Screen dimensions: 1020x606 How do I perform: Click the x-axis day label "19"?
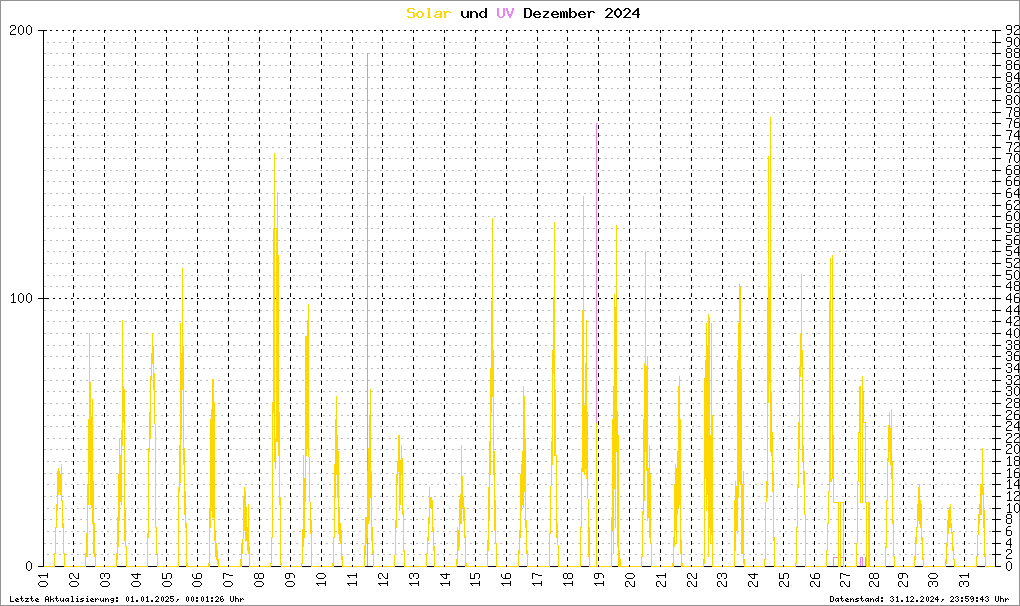[598, 580]
